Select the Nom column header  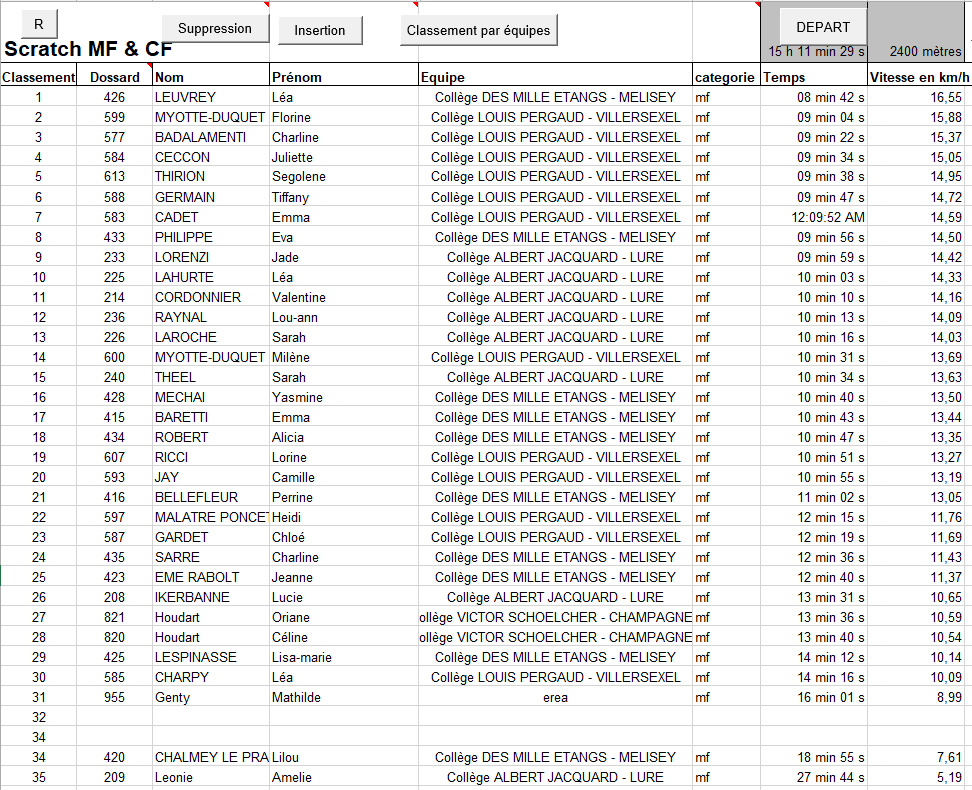coord(211,77)
